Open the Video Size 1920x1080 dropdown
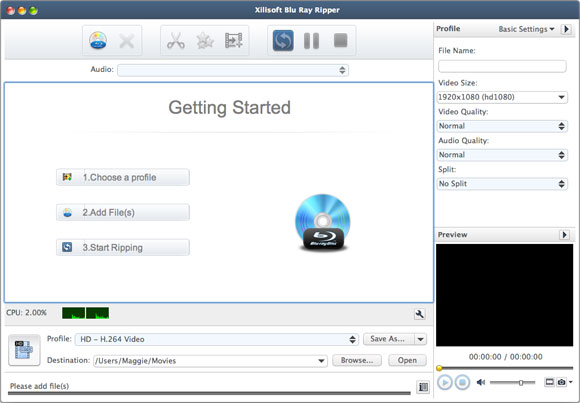This screenshot has width=580, height=403. click(x=502, y=97)
